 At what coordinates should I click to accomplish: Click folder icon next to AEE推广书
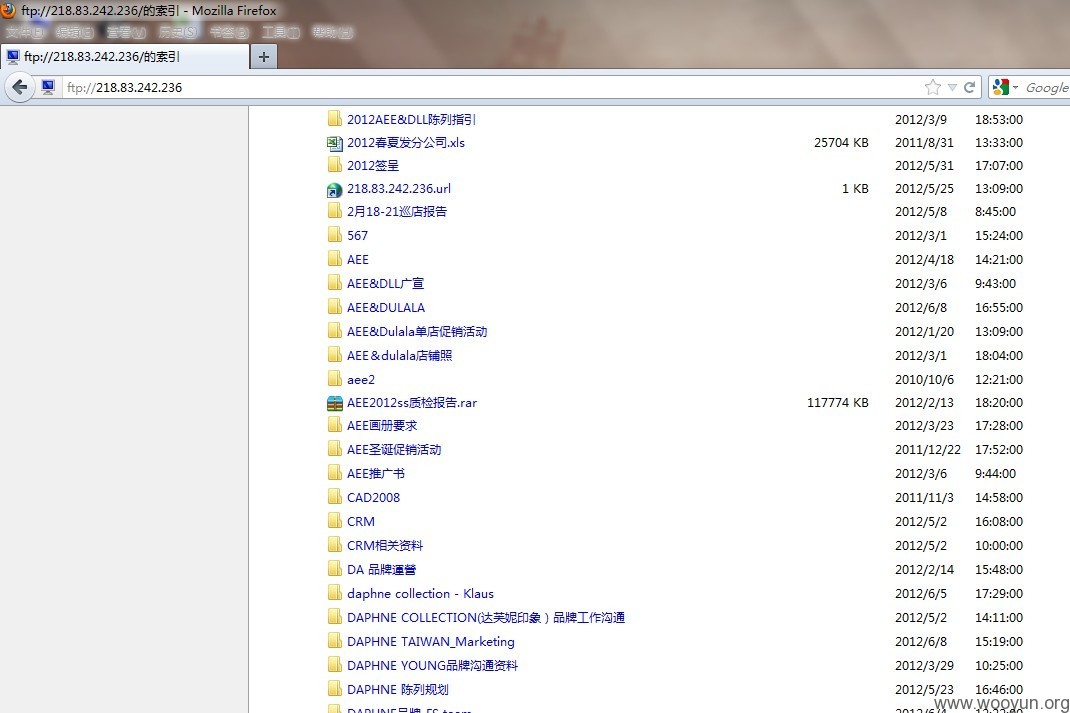coord(334,473)
